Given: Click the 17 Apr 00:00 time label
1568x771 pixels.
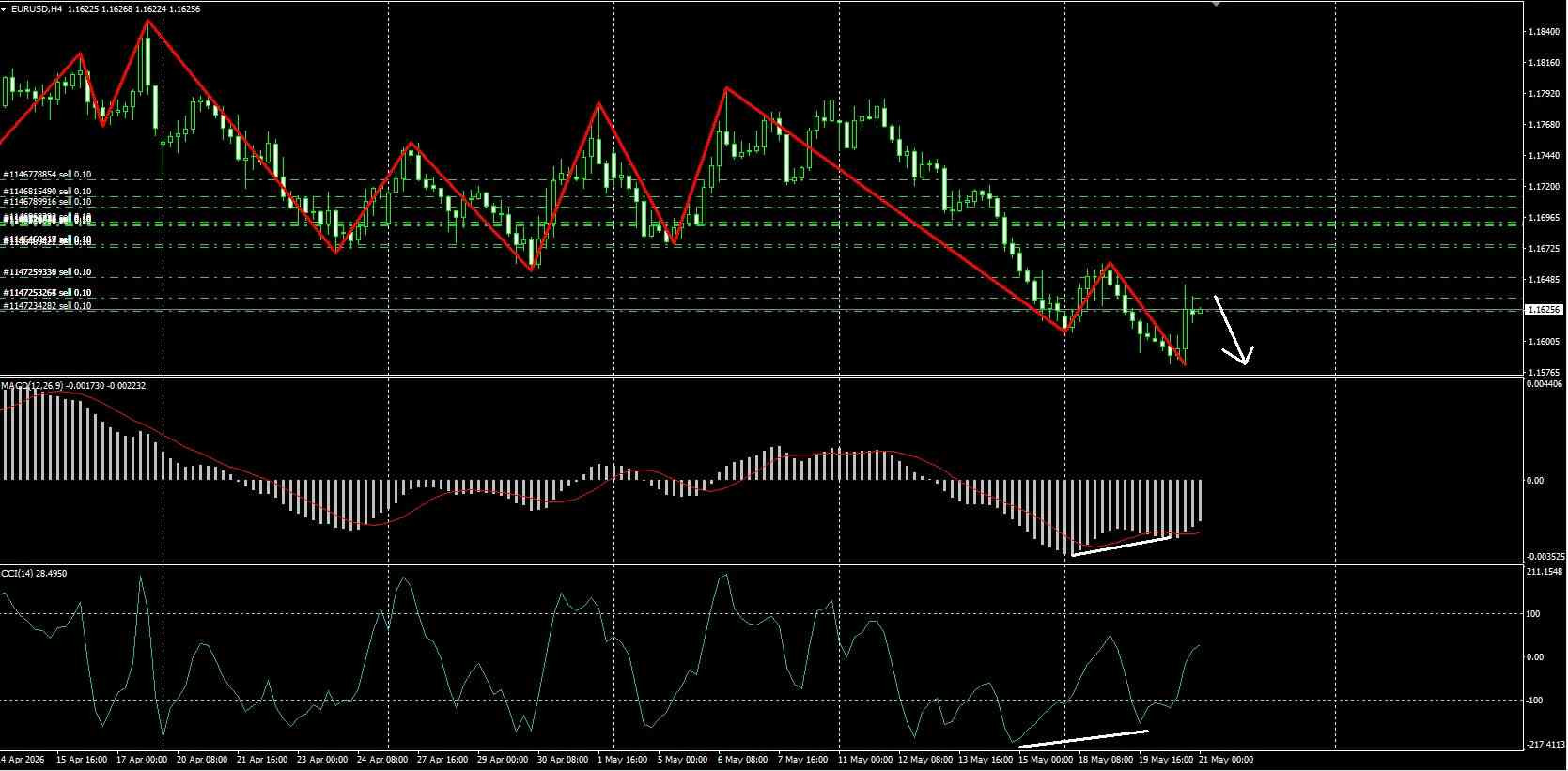Looking at the screenshot, I should [x=143, y=759].
